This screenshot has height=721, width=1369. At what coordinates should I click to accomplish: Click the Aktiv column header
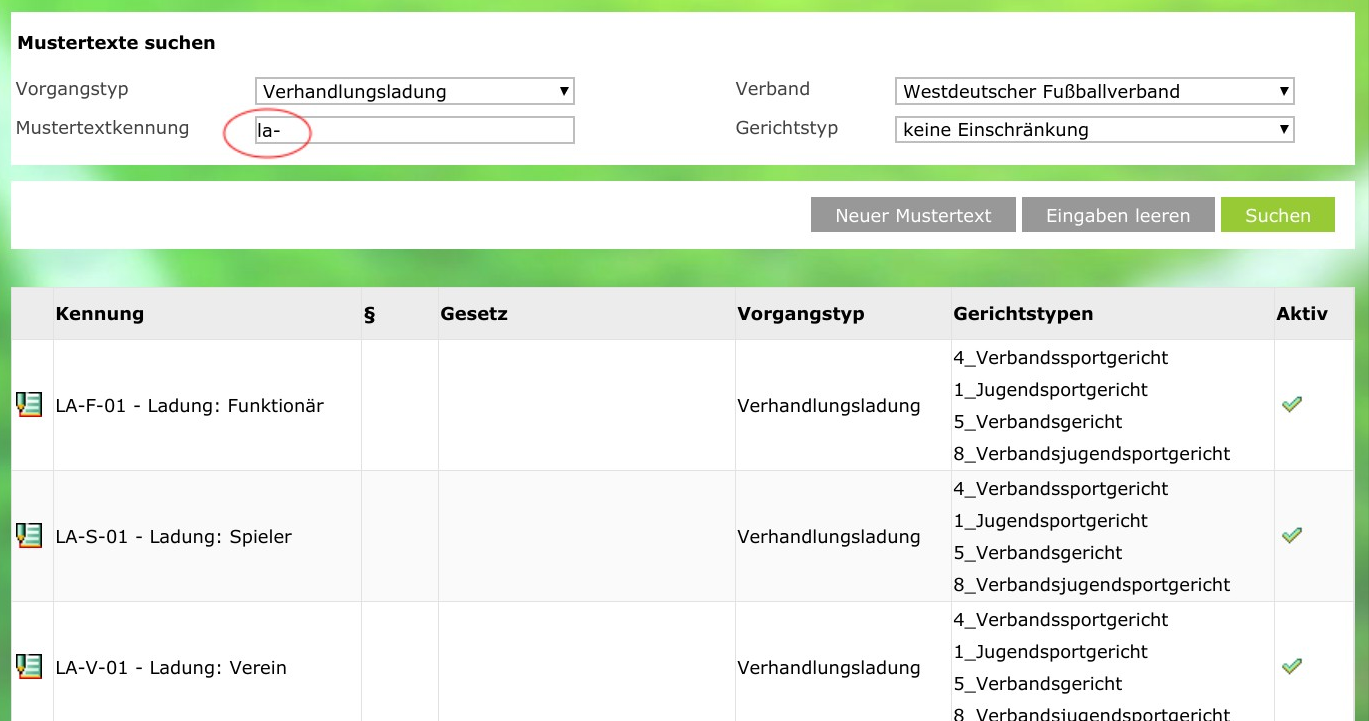click(x=1301, y=314)
